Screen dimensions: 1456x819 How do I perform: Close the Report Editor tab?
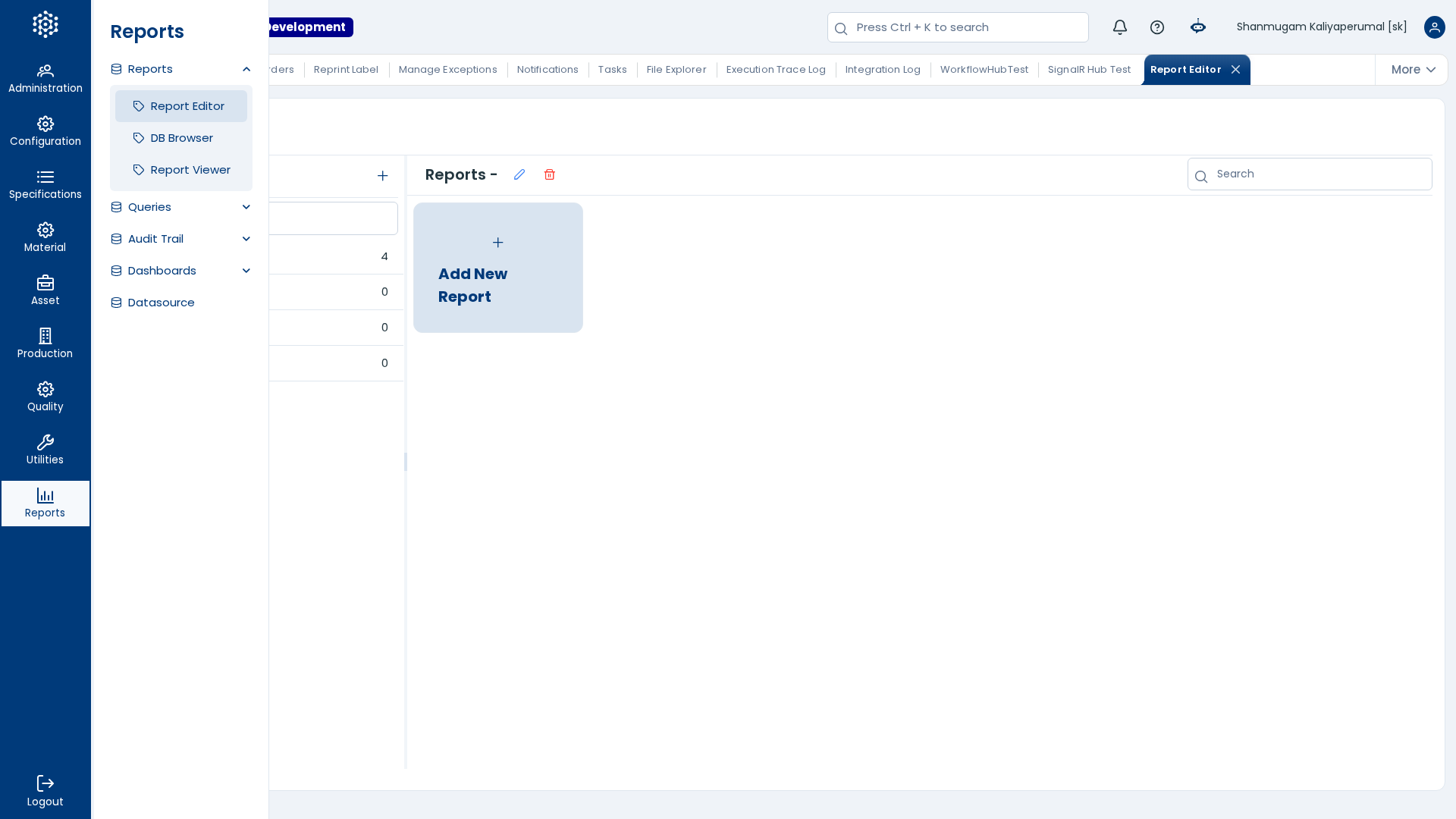click(x=1236, y=70)
